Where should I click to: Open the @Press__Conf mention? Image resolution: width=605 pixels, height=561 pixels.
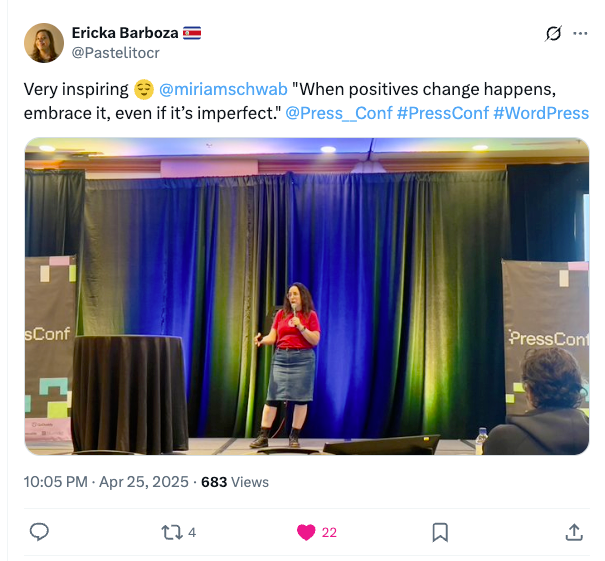coord(339,113)
